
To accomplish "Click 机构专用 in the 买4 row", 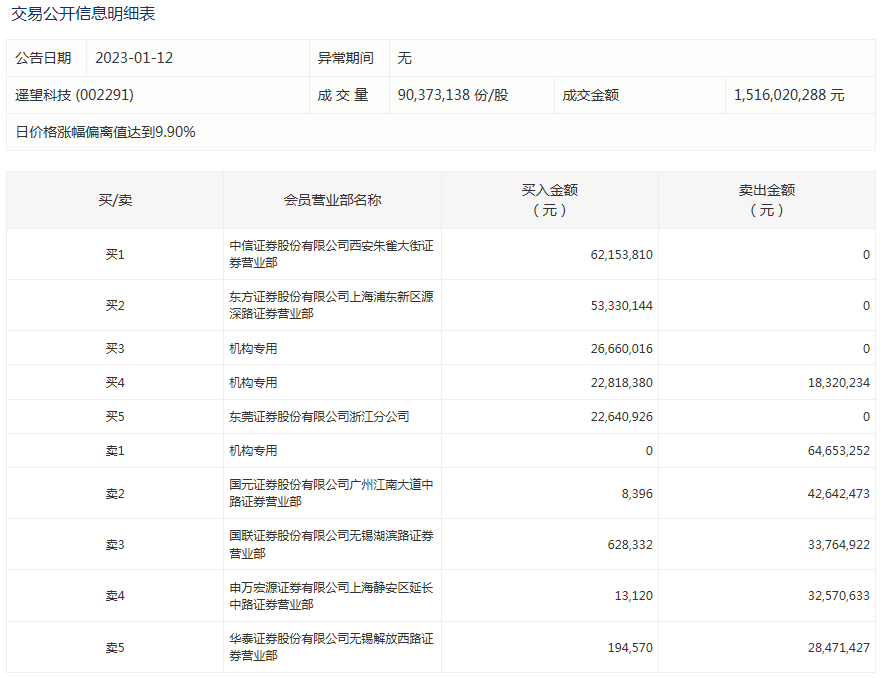I will point(253,383).
